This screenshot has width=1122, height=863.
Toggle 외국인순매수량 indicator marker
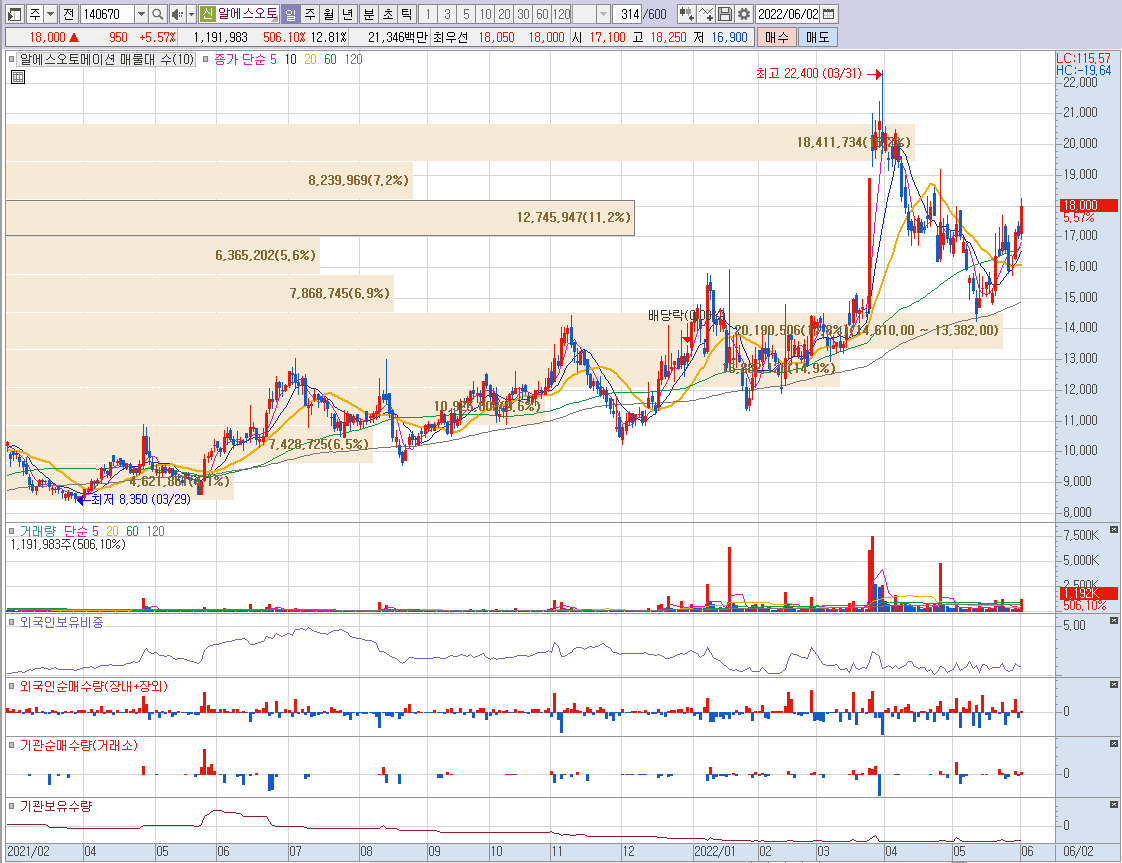[11, 686]
